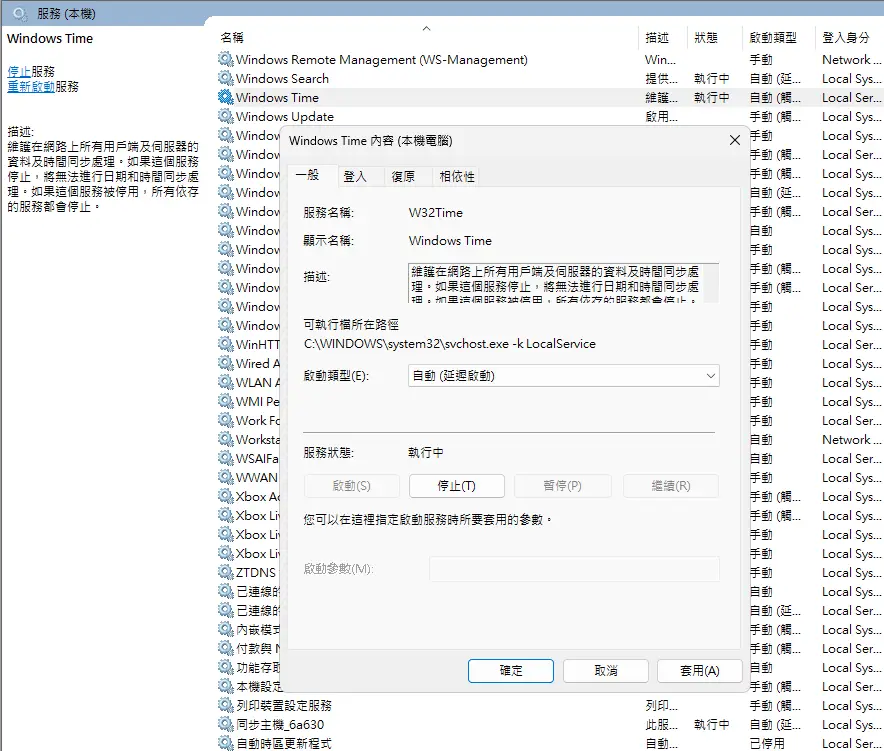
Task: Click the Windows Time service gear icon
Action: [x=225, y=98]
